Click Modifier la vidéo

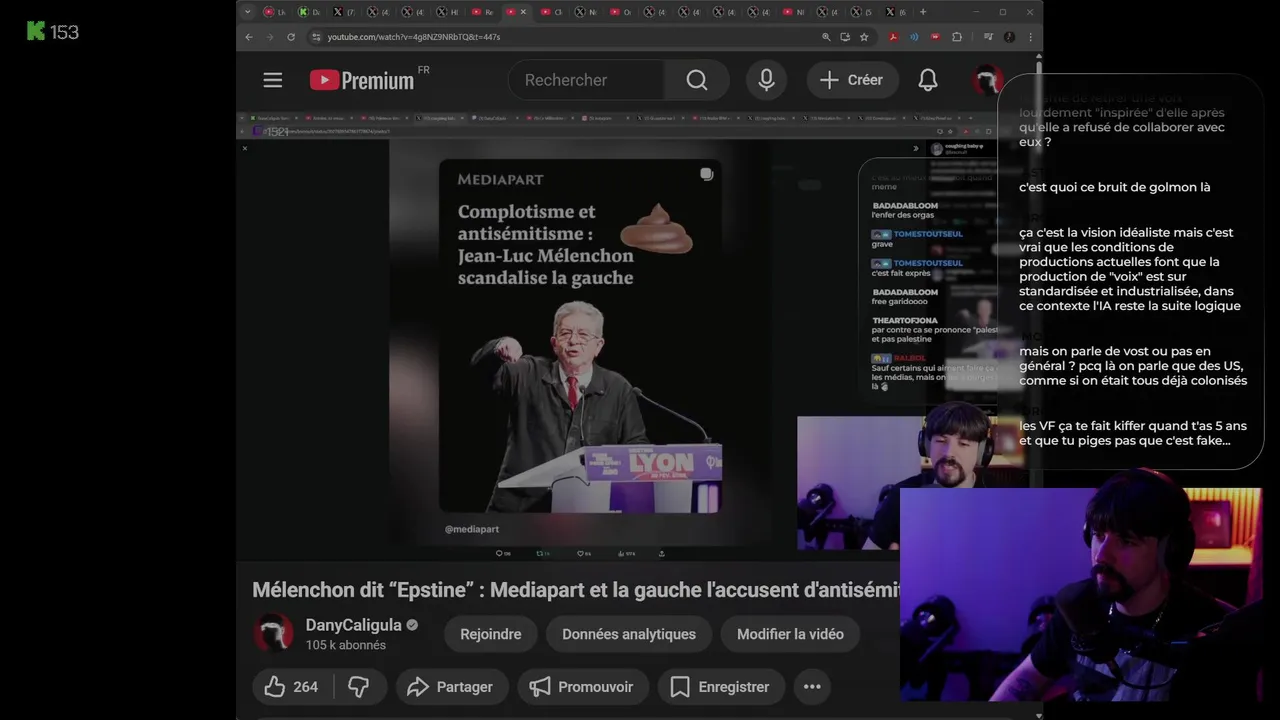tap(790, 634)
